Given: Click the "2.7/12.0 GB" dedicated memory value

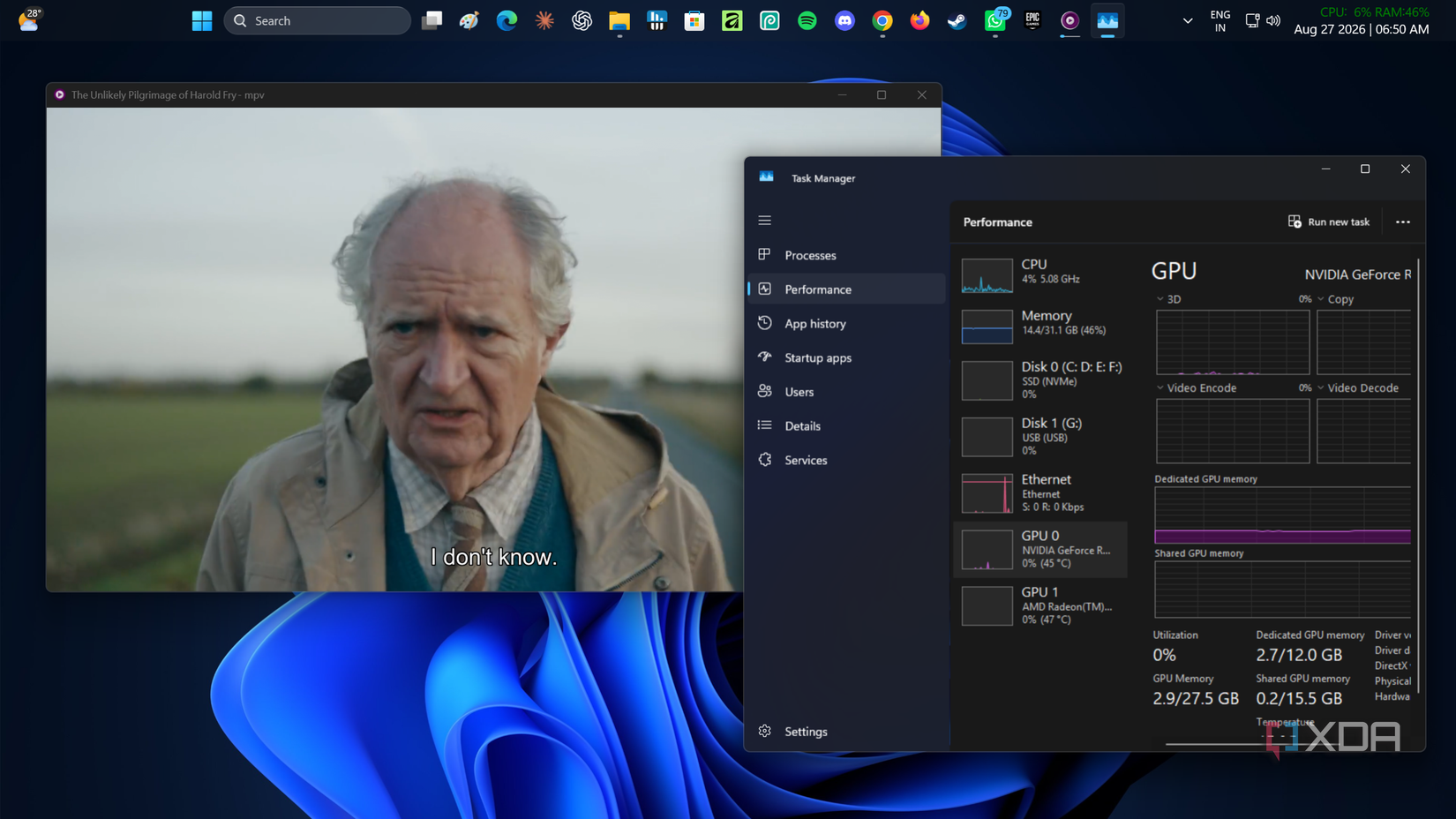Looking at the screenshot, I should tap(1299, 655).
